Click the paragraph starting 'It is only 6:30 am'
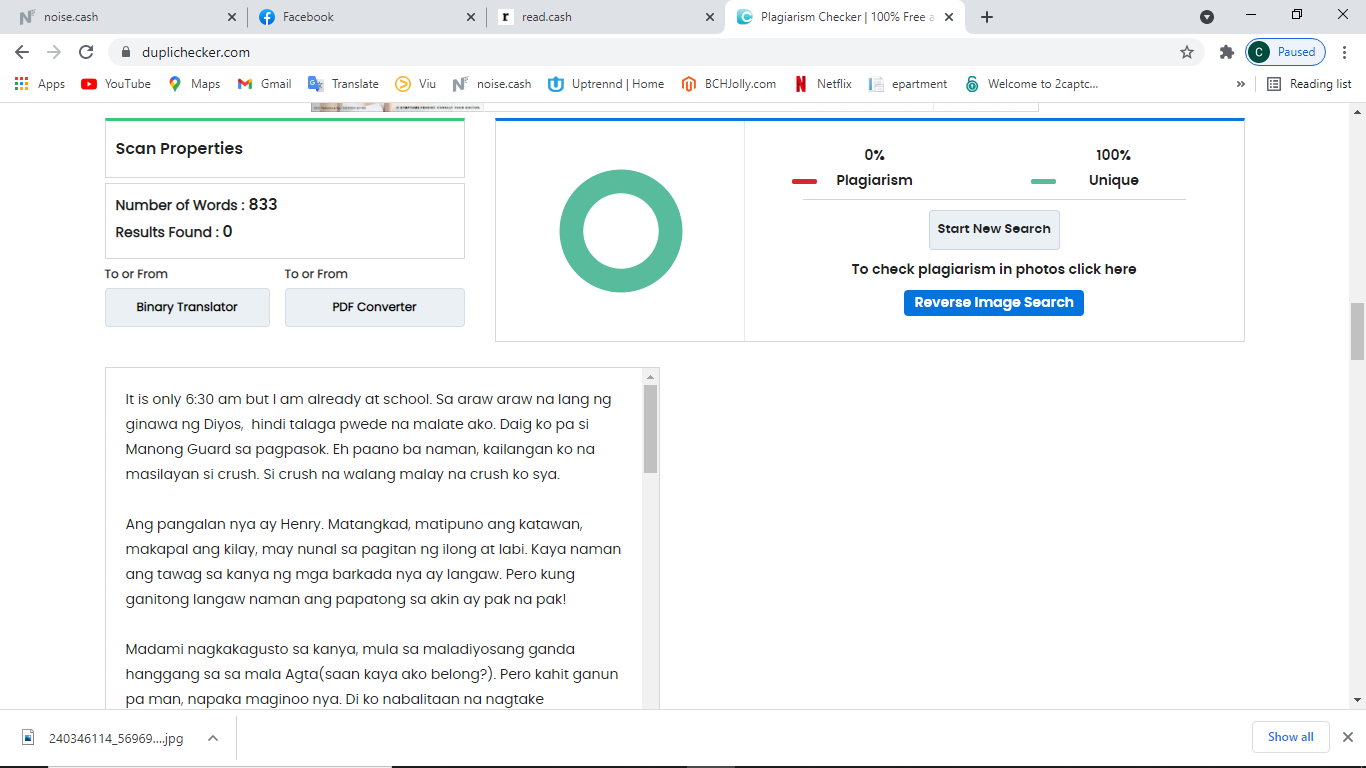Image resolution: width=1366 pixels, height=768 pixels. point(368,437)
